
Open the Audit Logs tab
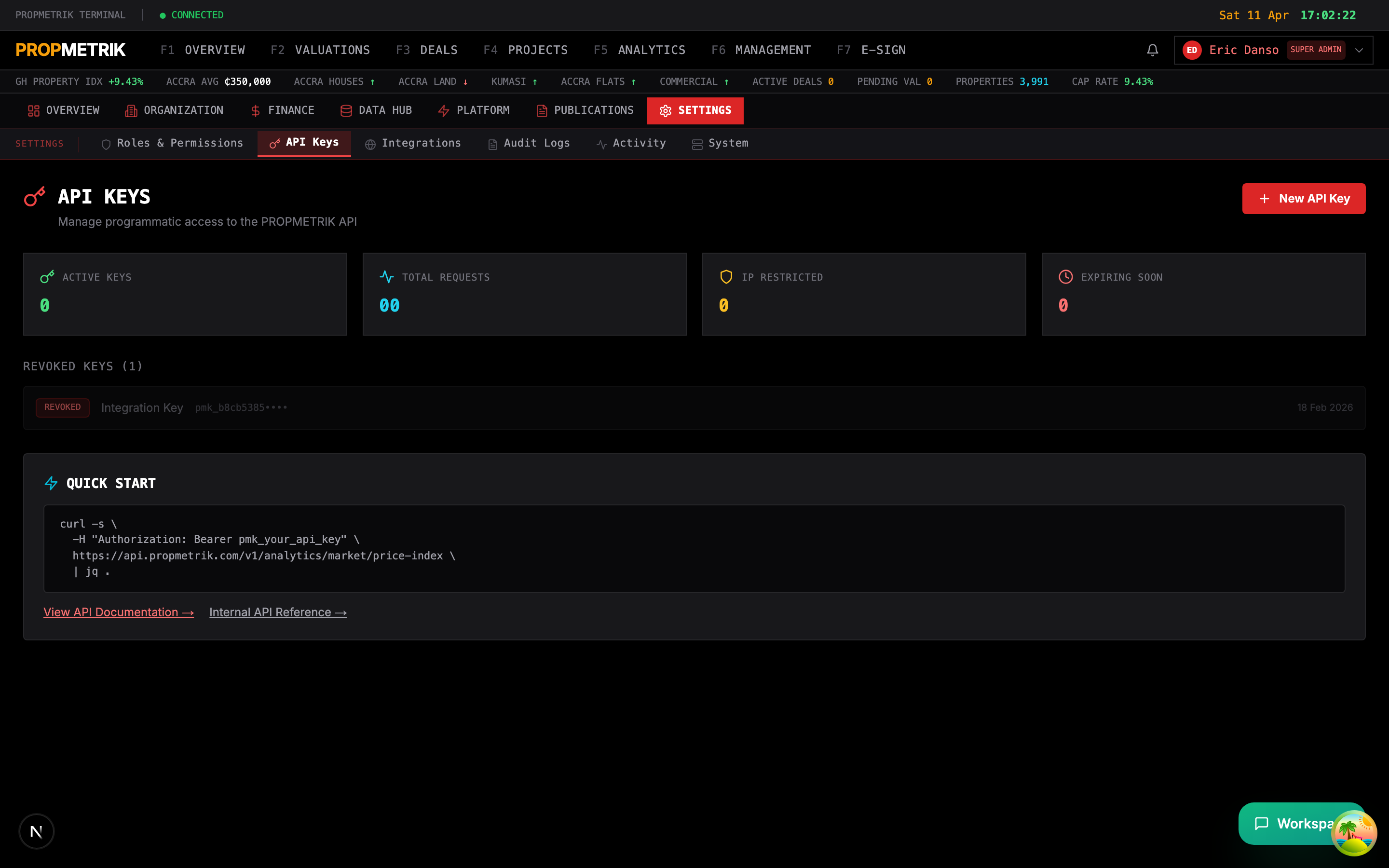(x=529, y=144)
